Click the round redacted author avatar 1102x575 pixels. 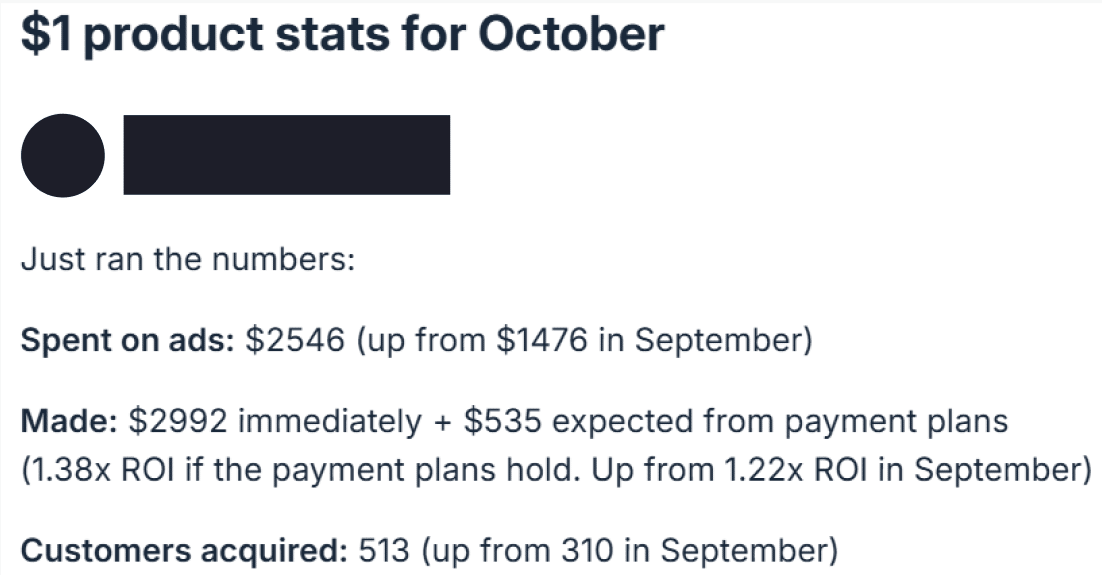click(x=63, y=155)
